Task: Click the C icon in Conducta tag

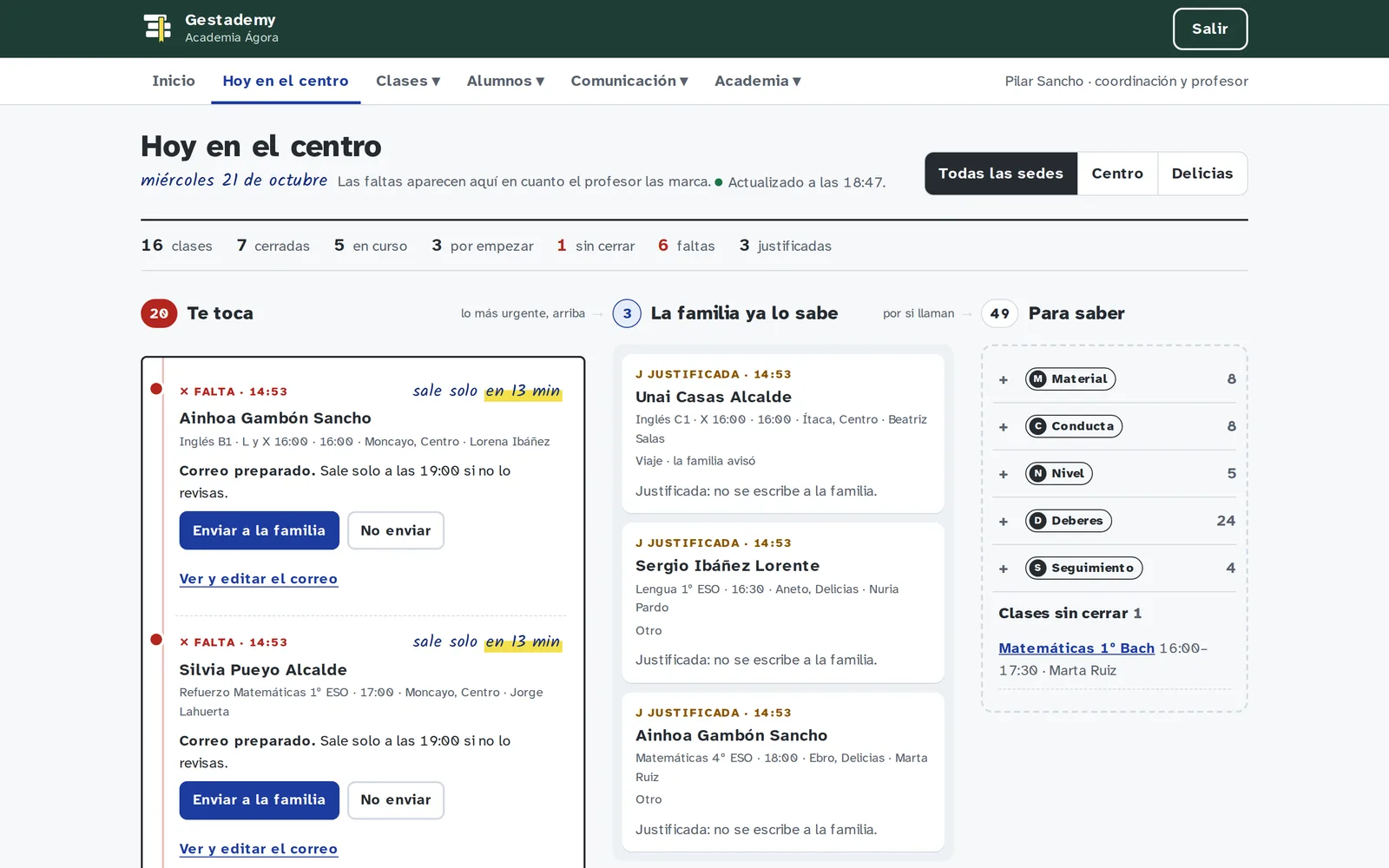Action: tap(1037, 426)
